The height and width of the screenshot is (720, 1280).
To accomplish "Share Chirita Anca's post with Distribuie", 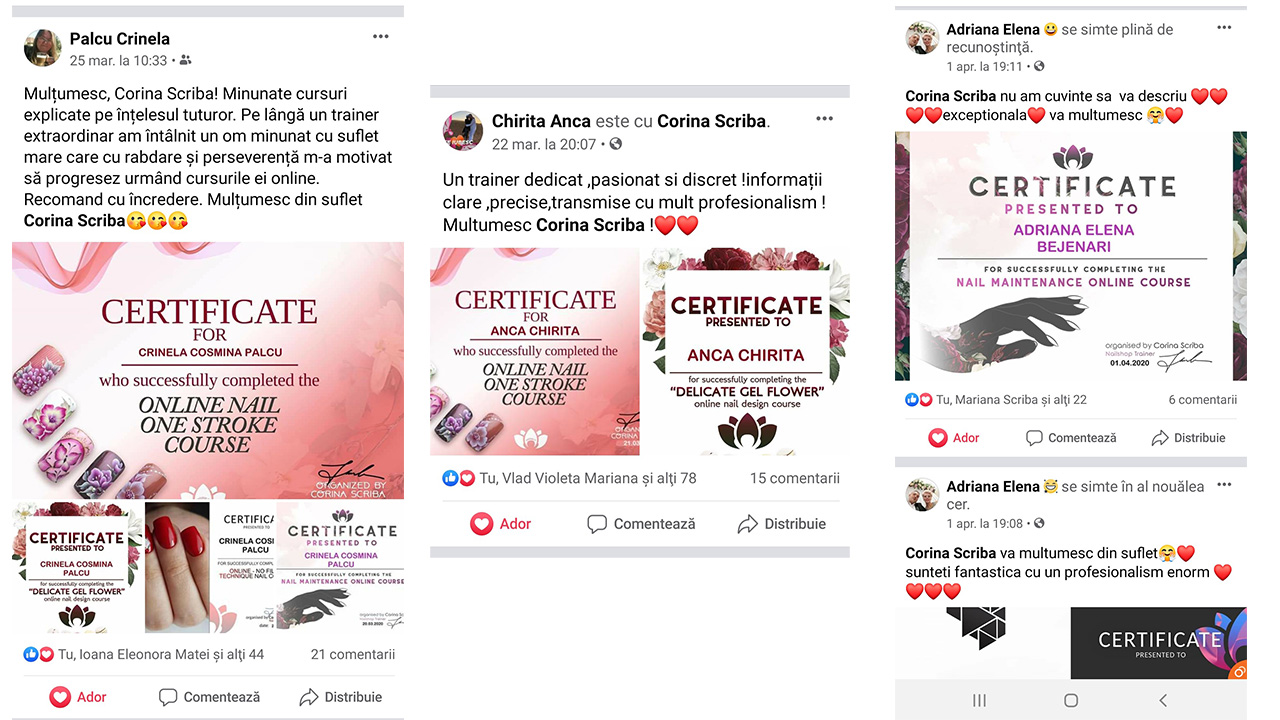I will [782, 523].
